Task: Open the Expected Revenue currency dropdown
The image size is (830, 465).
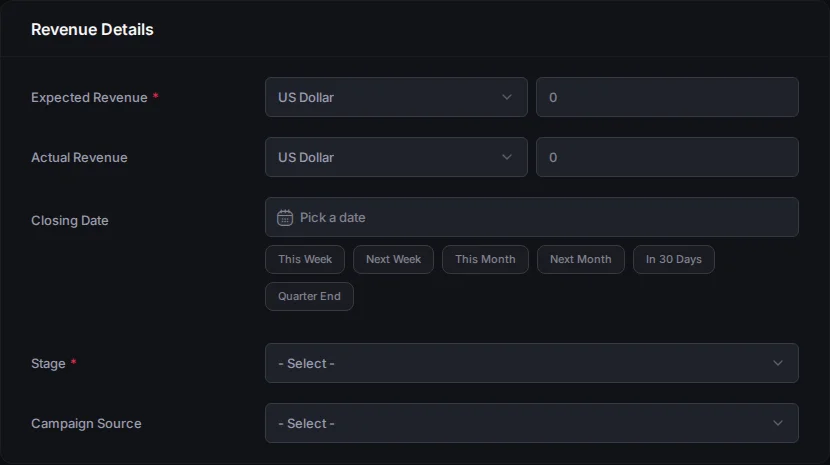Action: click(396, 97)
